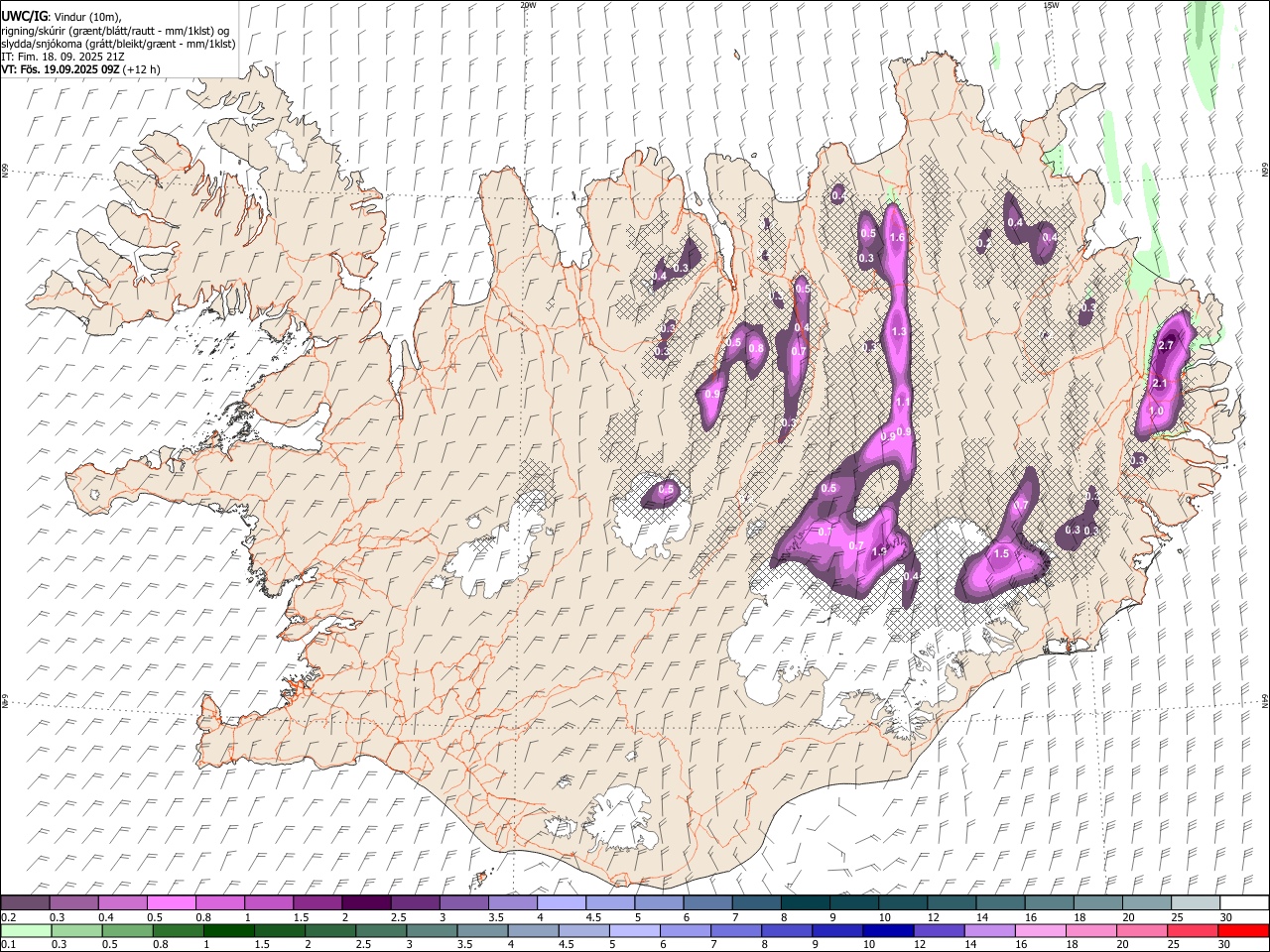The image size is (1270, 952).
Task: Click the 'IT: Fim. 18. 09. 2025 21Z' line
Action: click(x=63, y=57)
